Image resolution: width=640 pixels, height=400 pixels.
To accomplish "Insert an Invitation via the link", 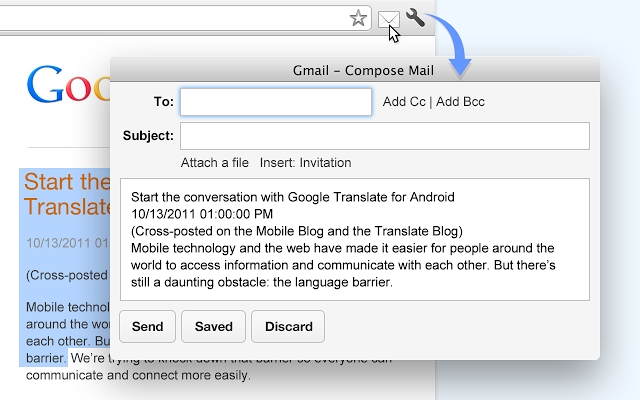I will 325,163.
